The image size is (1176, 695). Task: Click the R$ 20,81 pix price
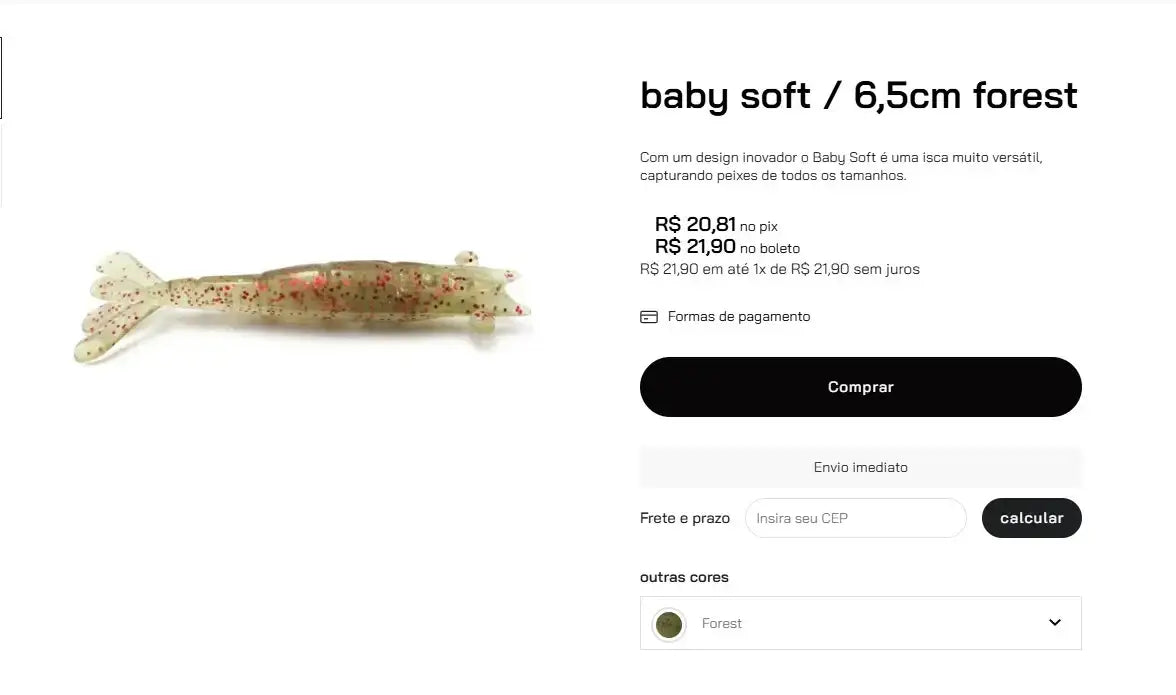pyautogui.click(x=695, y=224)
